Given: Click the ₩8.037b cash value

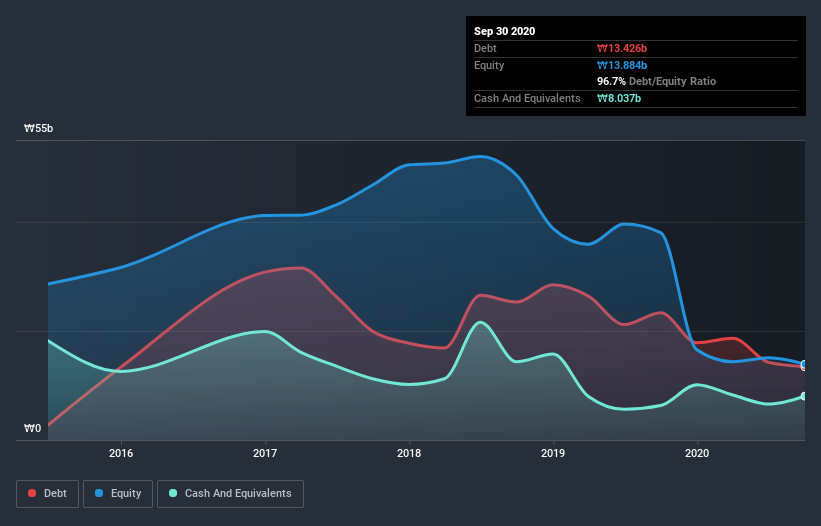Looking at the screenshot, I should 619,98.
